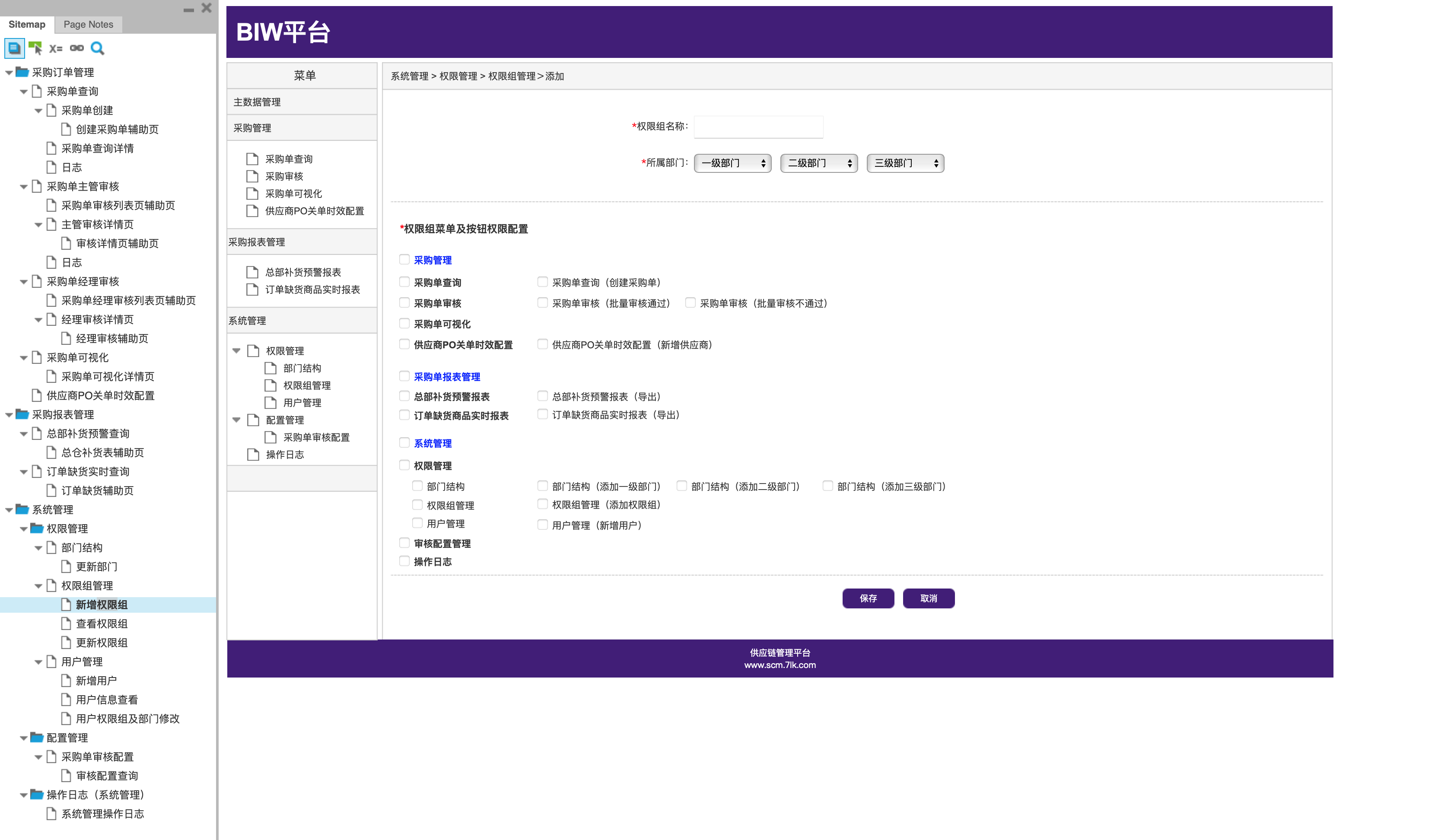The image size is (1451, 840).
Task: Select 更新权限组 in the sitemap
Action: click(102, 643)
